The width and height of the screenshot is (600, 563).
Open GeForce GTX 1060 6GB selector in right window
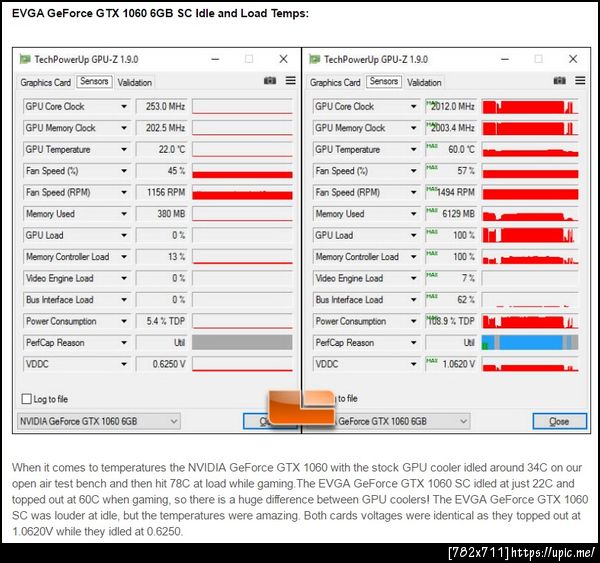403,421
